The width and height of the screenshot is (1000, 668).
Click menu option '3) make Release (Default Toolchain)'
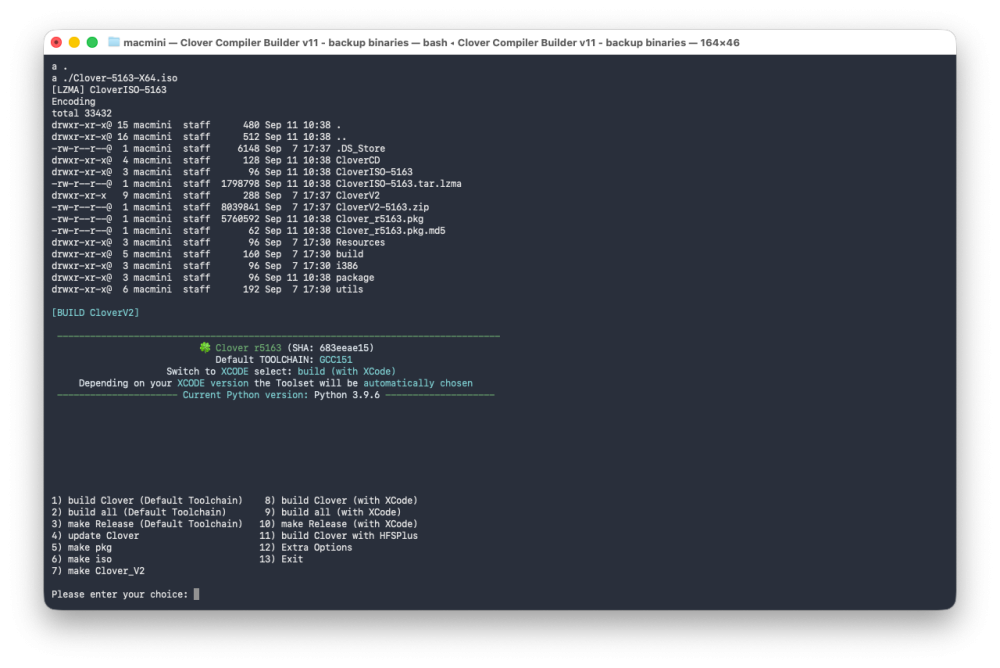pyautogui.click(x=147, y=524)
